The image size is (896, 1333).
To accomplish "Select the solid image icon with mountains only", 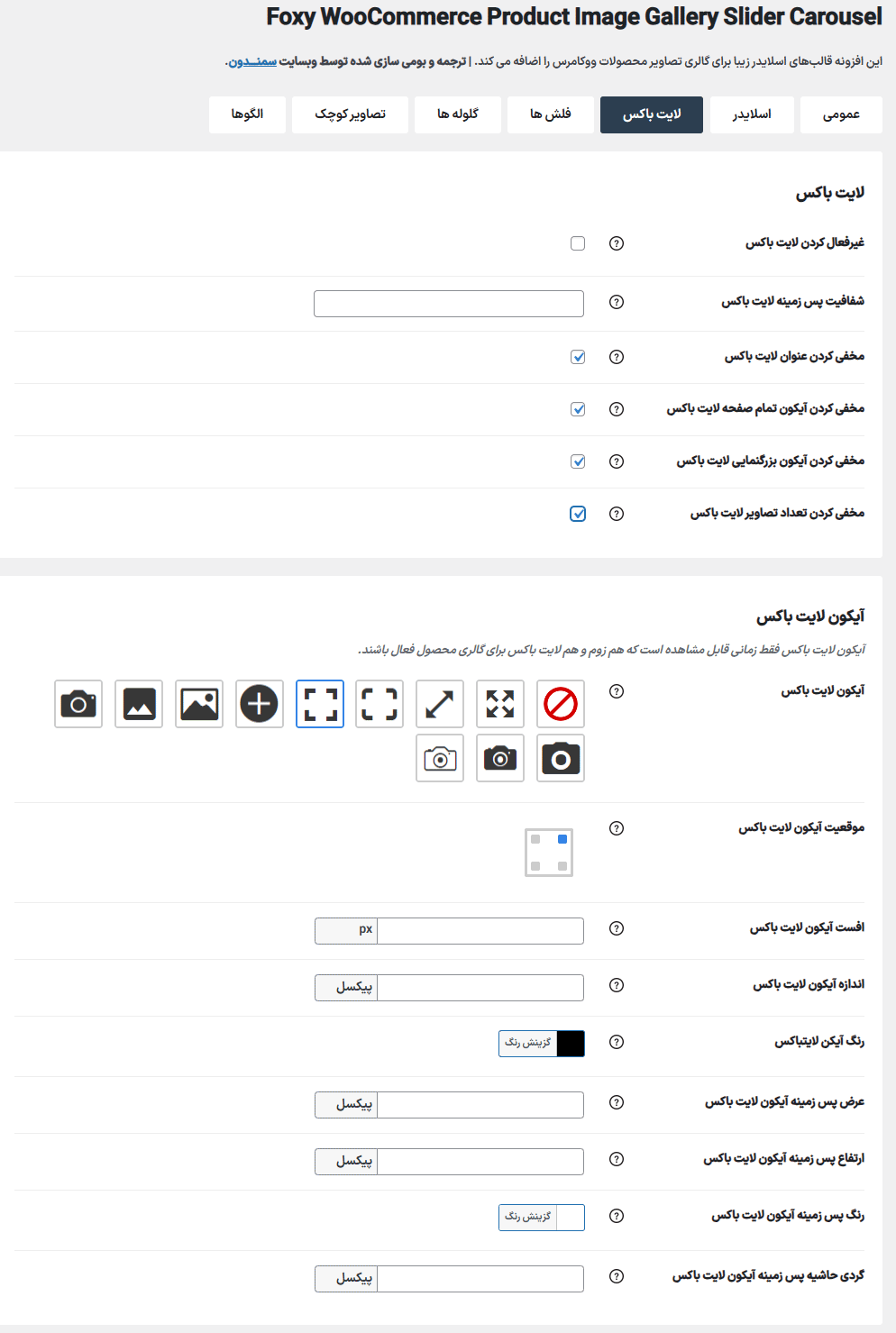I will [139, 704].
